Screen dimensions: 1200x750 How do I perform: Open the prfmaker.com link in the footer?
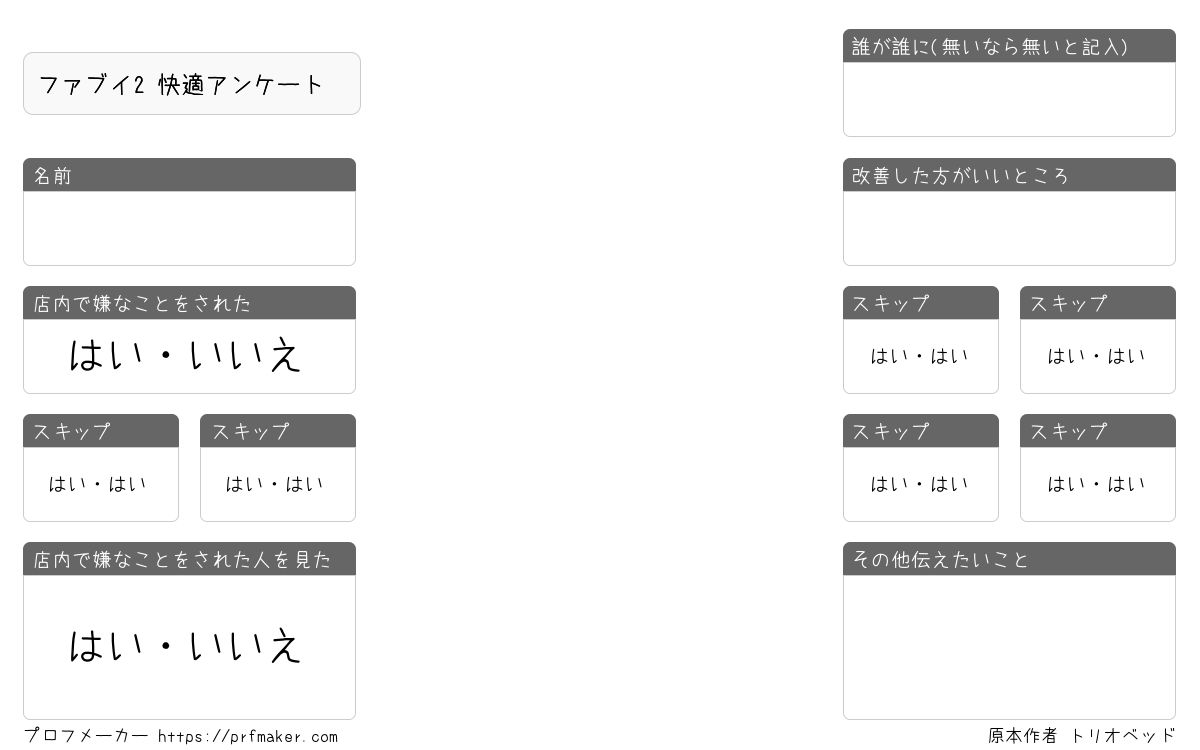[248, 737]
